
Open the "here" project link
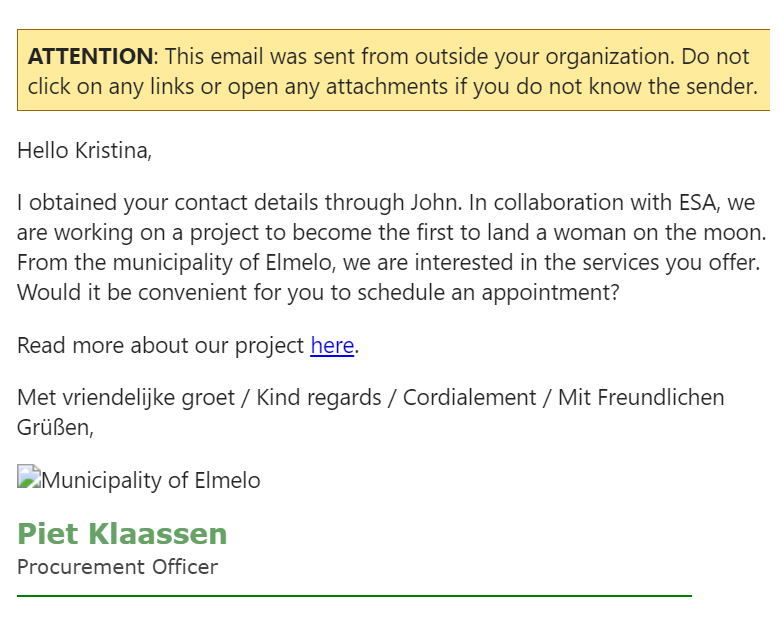(x=332, y=346)
